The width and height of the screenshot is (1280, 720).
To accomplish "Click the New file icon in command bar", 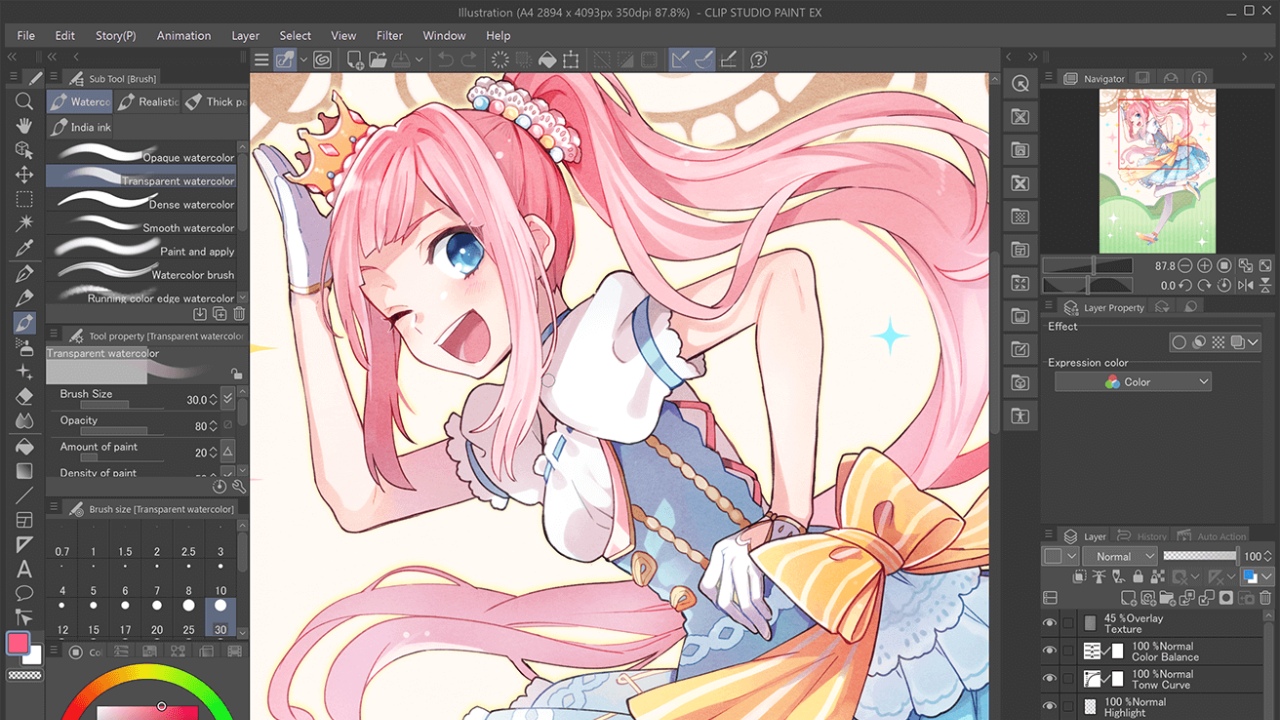I will point(354,60).
